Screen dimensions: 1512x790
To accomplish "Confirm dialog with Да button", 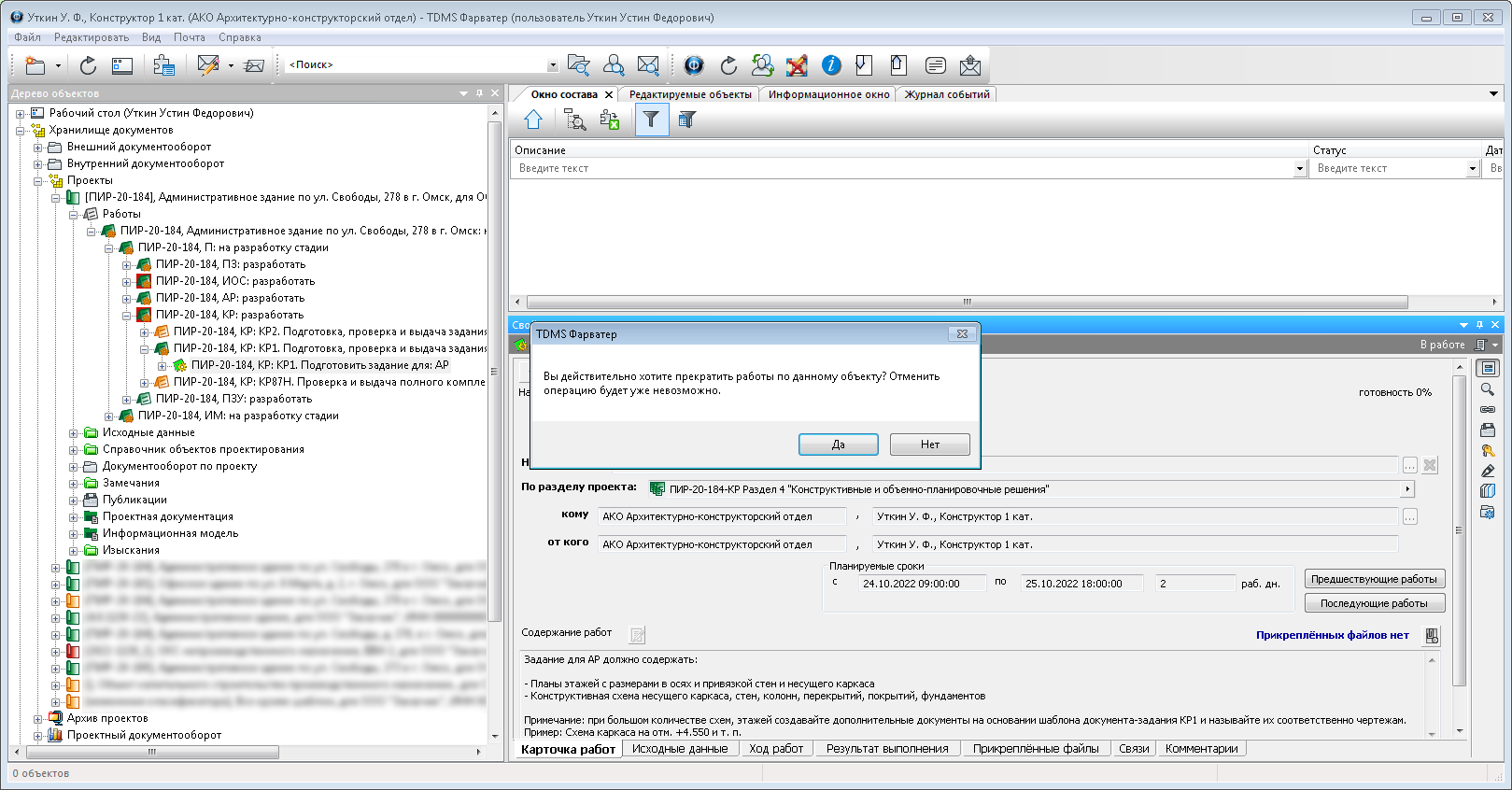I will (x=838, y=444).
